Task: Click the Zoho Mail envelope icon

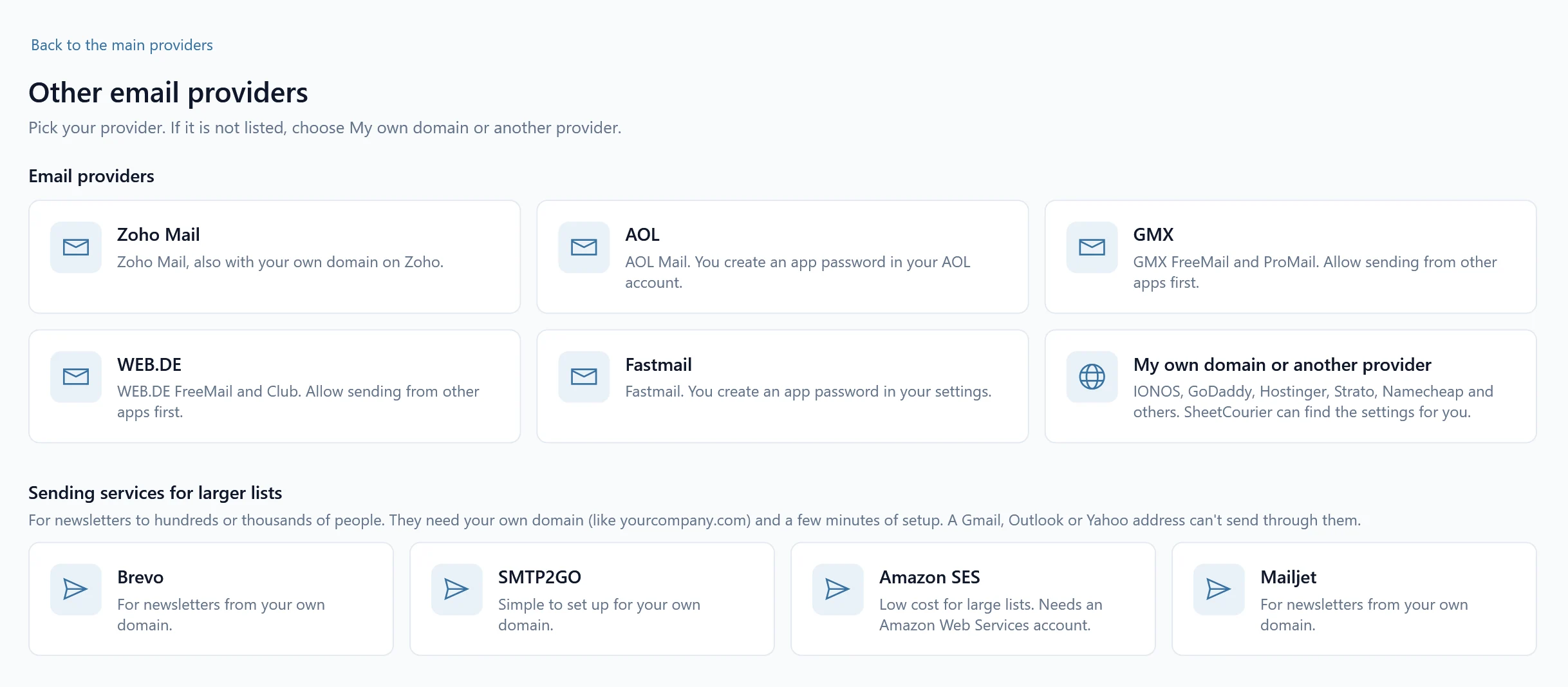Action: tap(76, 247)
